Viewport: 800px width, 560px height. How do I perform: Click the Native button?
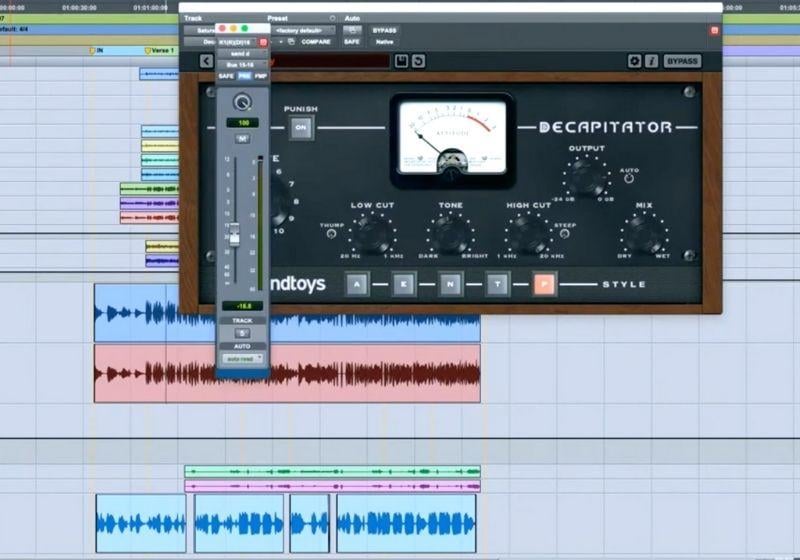coord(384,42)
